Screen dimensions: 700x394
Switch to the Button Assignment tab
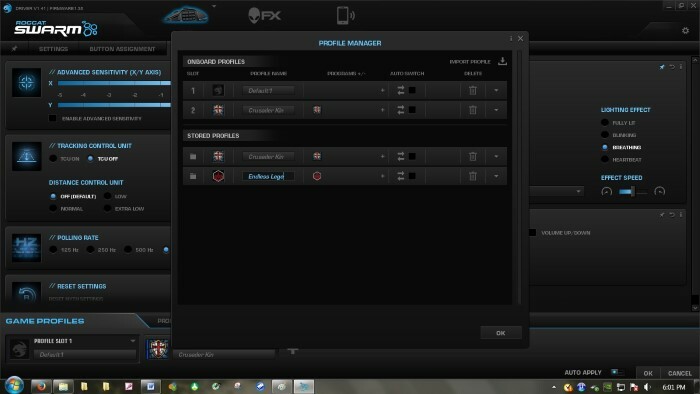(122, 49)
